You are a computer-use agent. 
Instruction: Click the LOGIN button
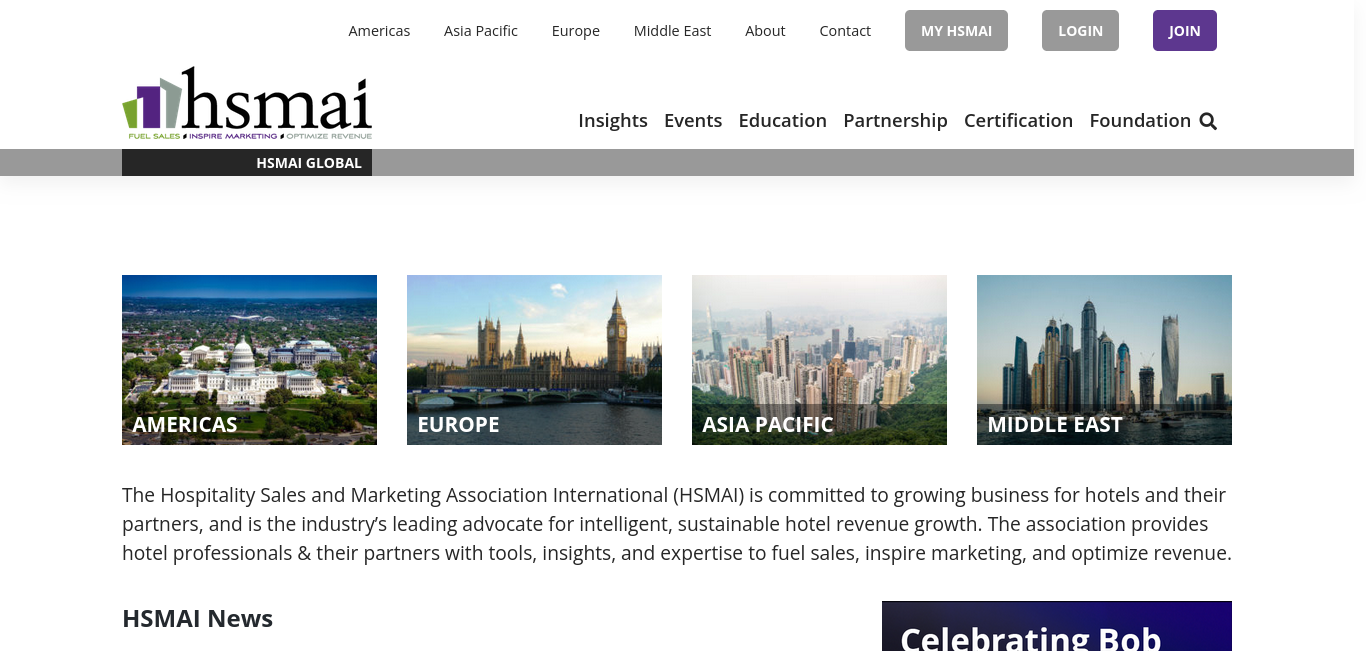[x=1080, y=30]
